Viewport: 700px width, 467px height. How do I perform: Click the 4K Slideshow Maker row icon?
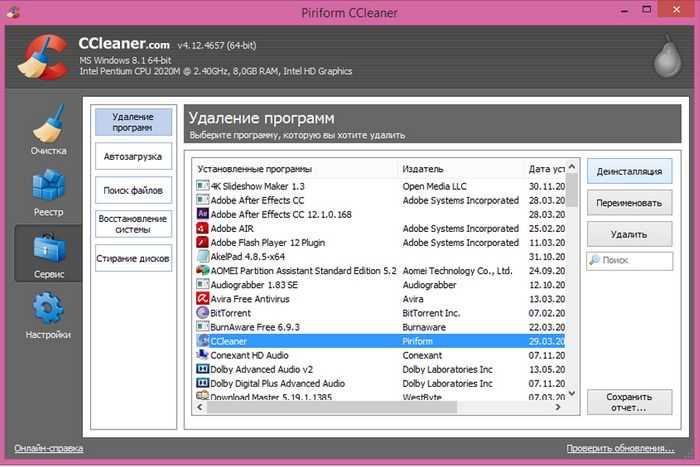click(x=203, y=186)
